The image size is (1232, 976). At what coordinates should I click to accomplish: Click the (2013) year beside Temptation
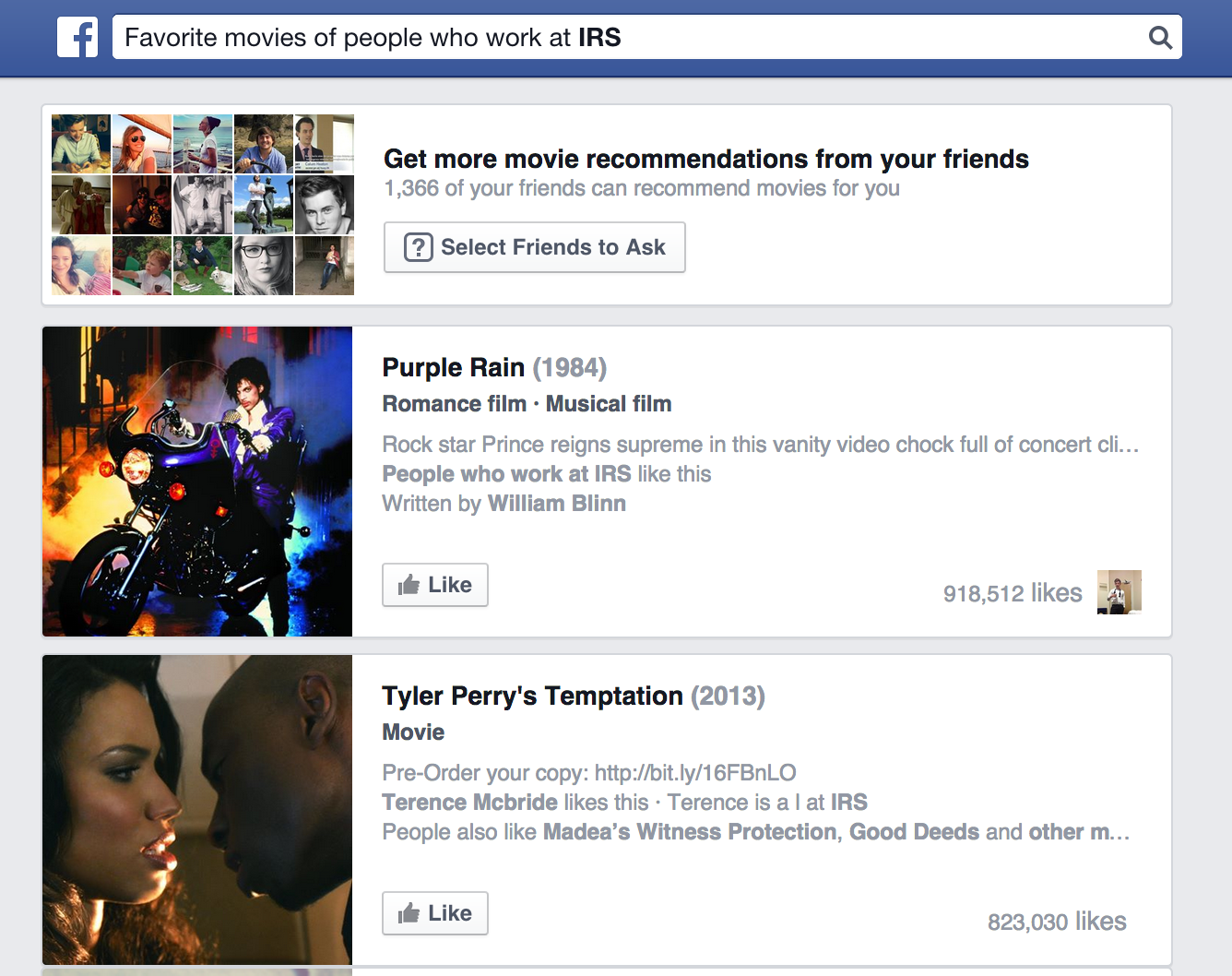click(729, 696)
